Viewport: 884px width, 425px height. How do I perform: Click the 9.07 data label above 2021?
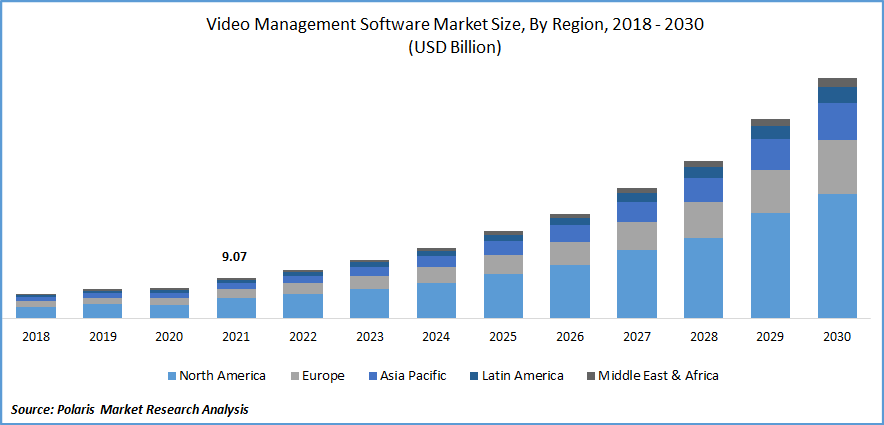[x=234, y=258]
